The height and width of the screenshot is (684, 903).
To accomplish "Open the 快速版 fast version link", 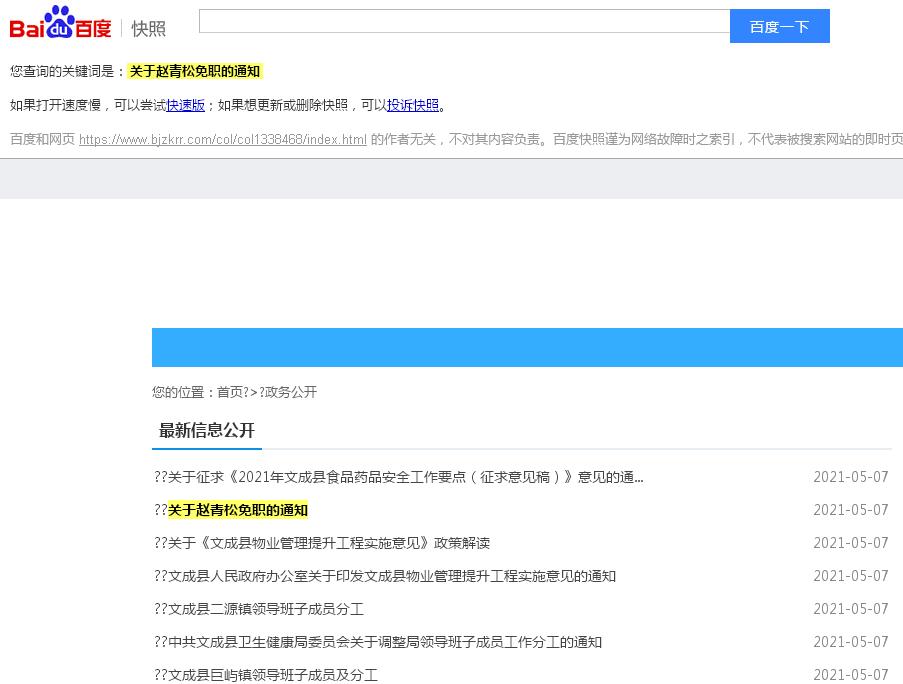I will coord(185,104).
